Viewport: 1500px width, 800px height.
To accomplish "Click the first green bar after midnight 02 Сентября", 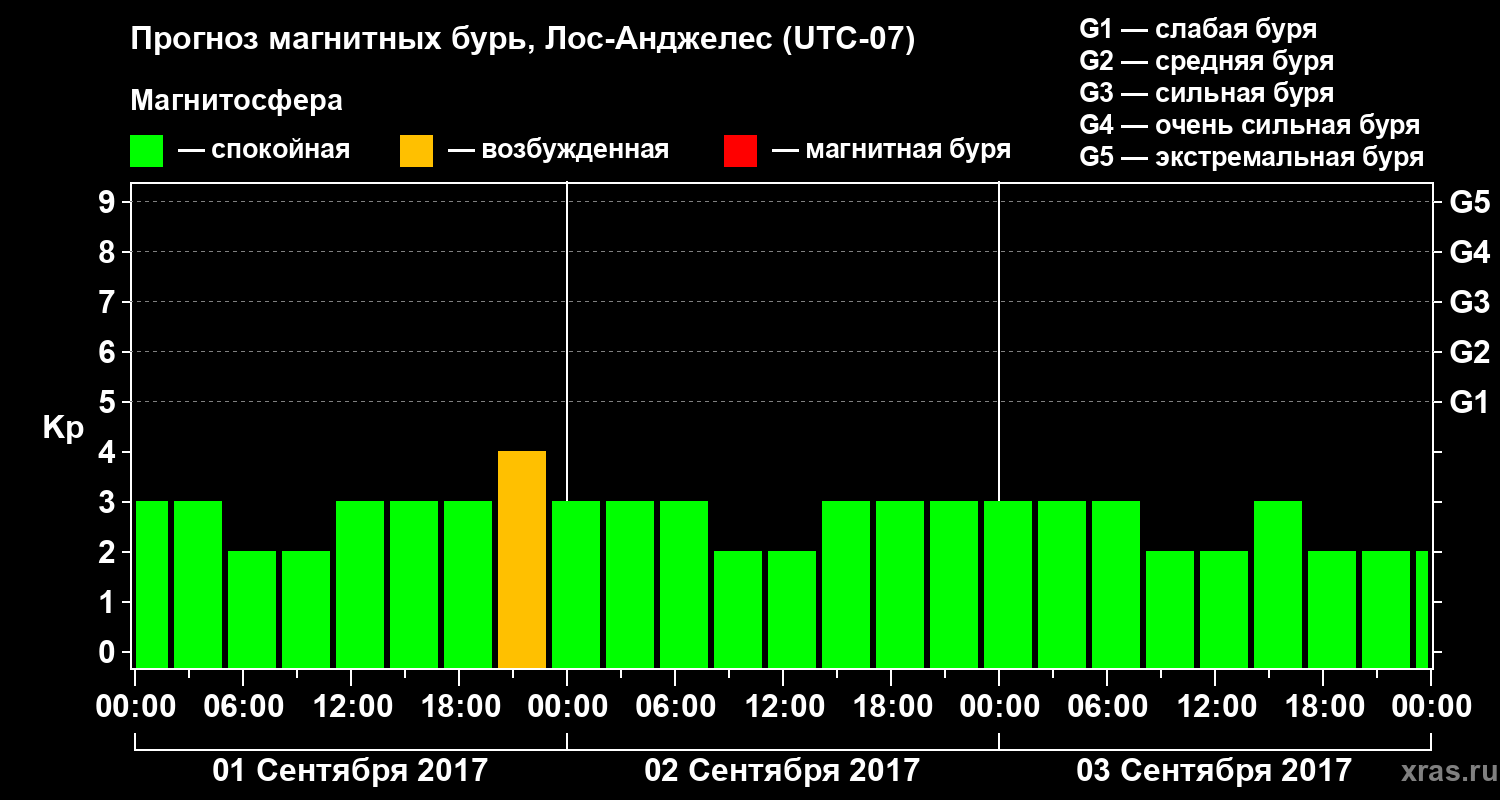I will (576, 584).
